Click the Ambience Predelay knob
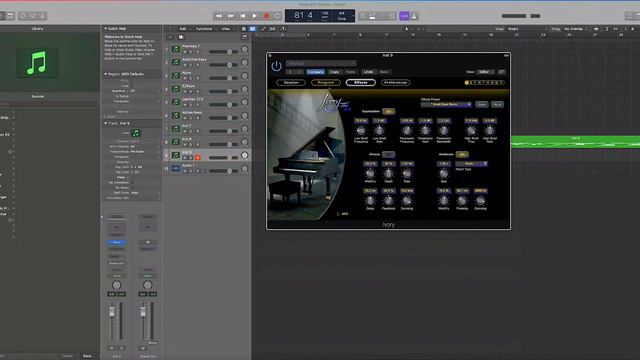The image size is (640, 360). click(x=462, y=200)
